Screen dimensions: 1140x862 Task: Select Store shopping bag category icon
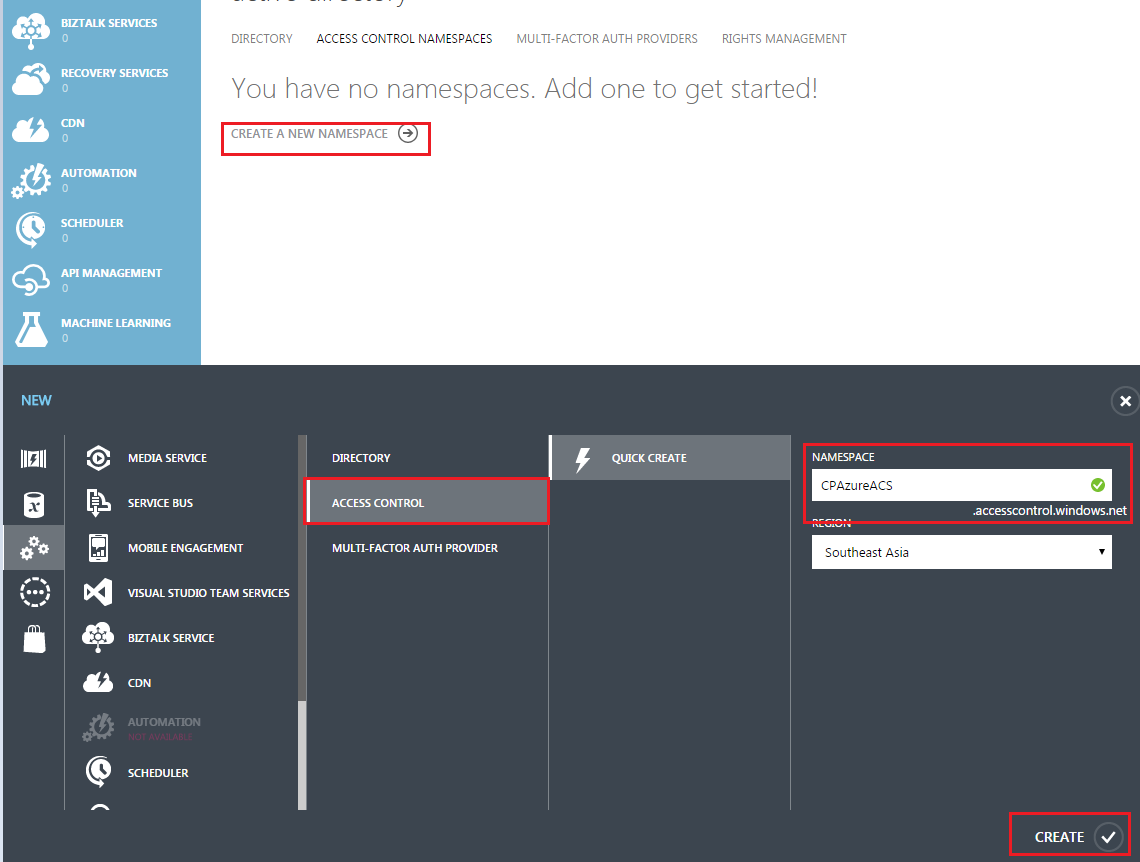point(34,639)
